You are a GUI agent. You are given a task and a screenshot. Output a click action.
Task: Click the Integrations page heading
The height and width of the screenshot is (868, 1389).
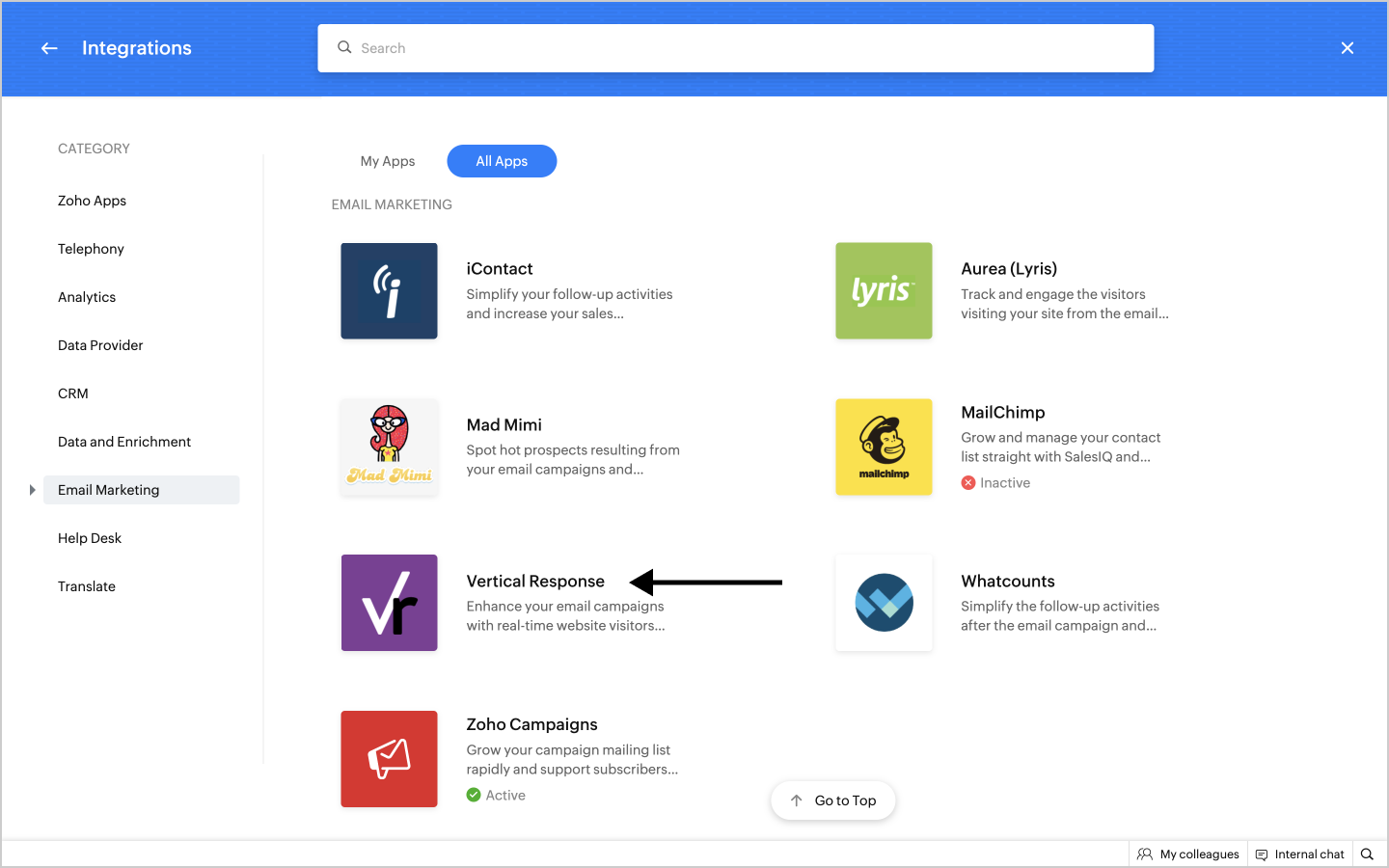(x=137, y=48)
